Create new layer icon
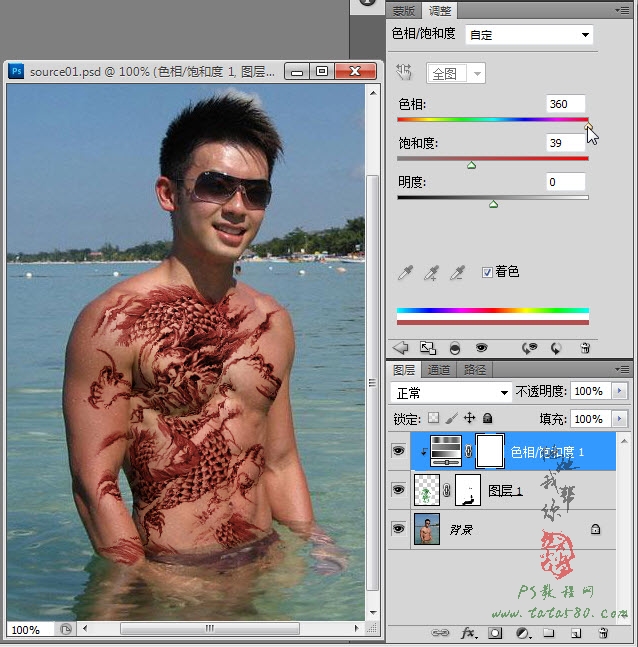Image resolution: width=638 pixels, height=647 pixels. point(576,633)
